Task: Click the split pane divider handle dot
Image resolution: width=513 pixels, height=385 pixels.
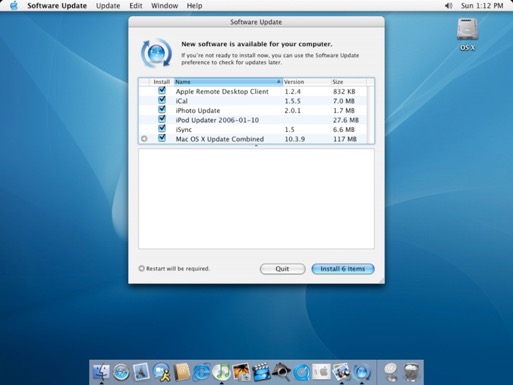Action: tap(256, 146)
